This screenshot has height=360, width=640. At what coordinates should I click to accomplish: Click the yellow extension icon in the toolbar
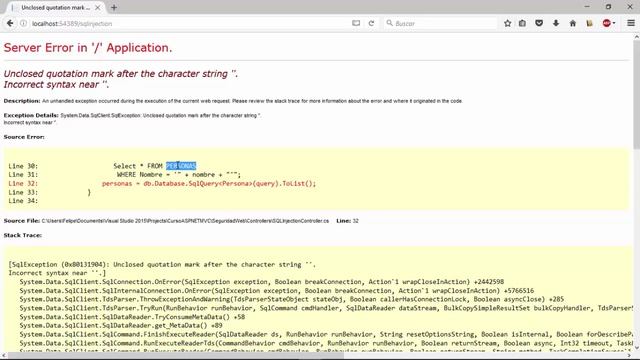point(589,23)
